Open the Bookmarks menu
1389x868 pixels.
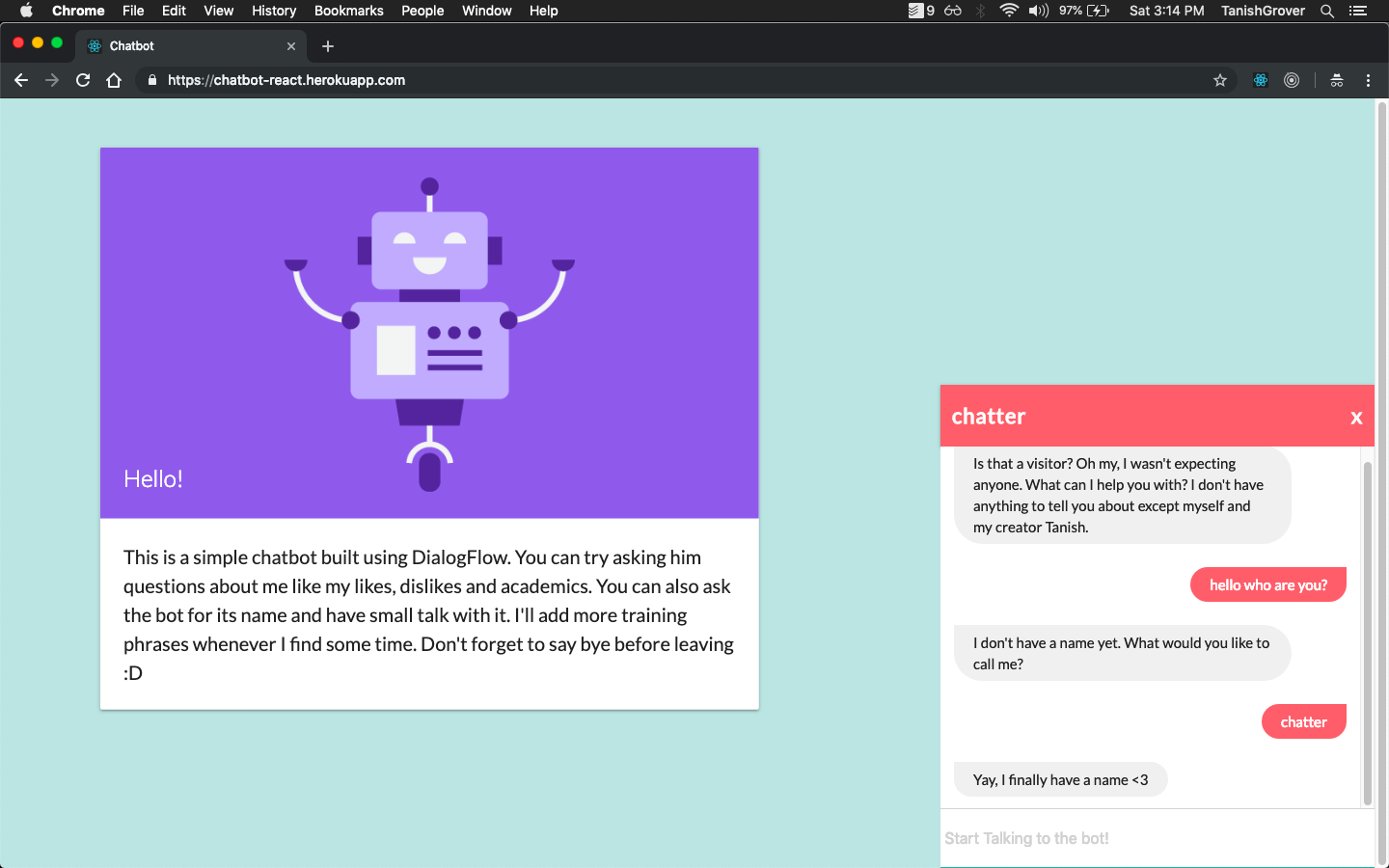pos(349,11)
